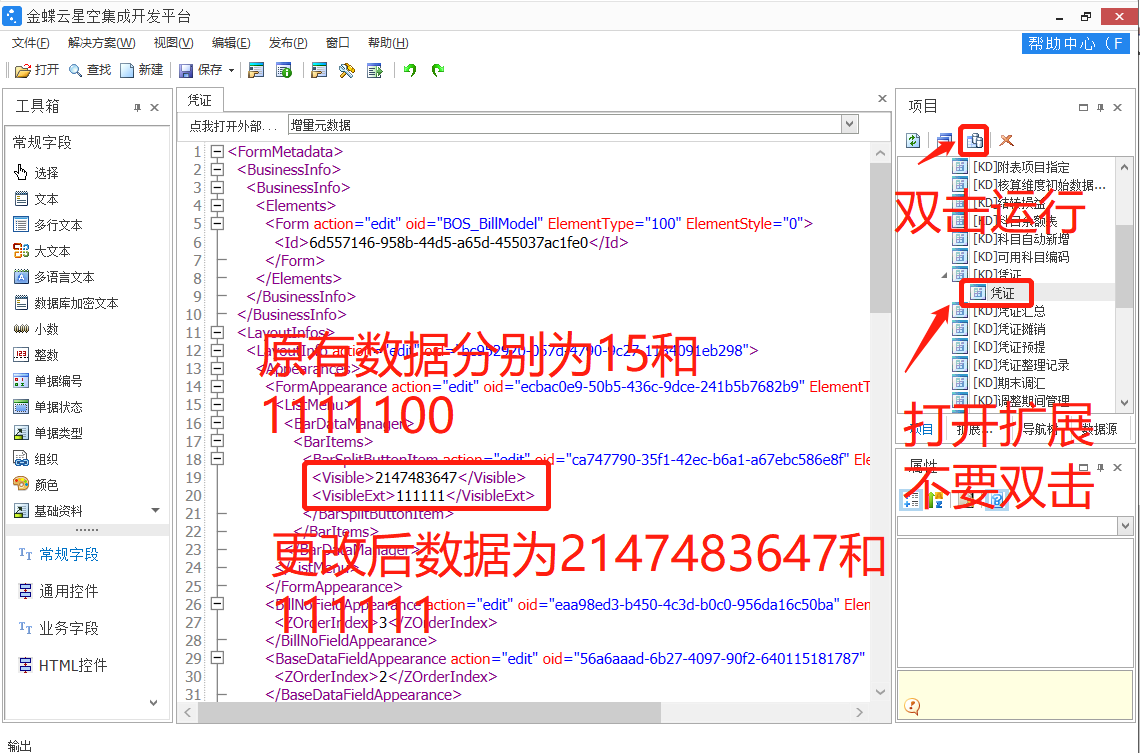This screenshot has height=753, width=1140.
Task: Collapse the LayoutInfos node on line 11
Action: [x=217, y=332]
